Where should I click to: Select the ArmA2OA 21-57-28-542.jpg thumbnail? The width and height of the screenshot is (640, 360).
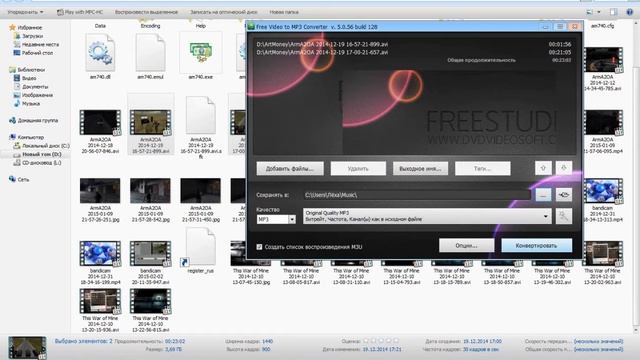(150, 191)
